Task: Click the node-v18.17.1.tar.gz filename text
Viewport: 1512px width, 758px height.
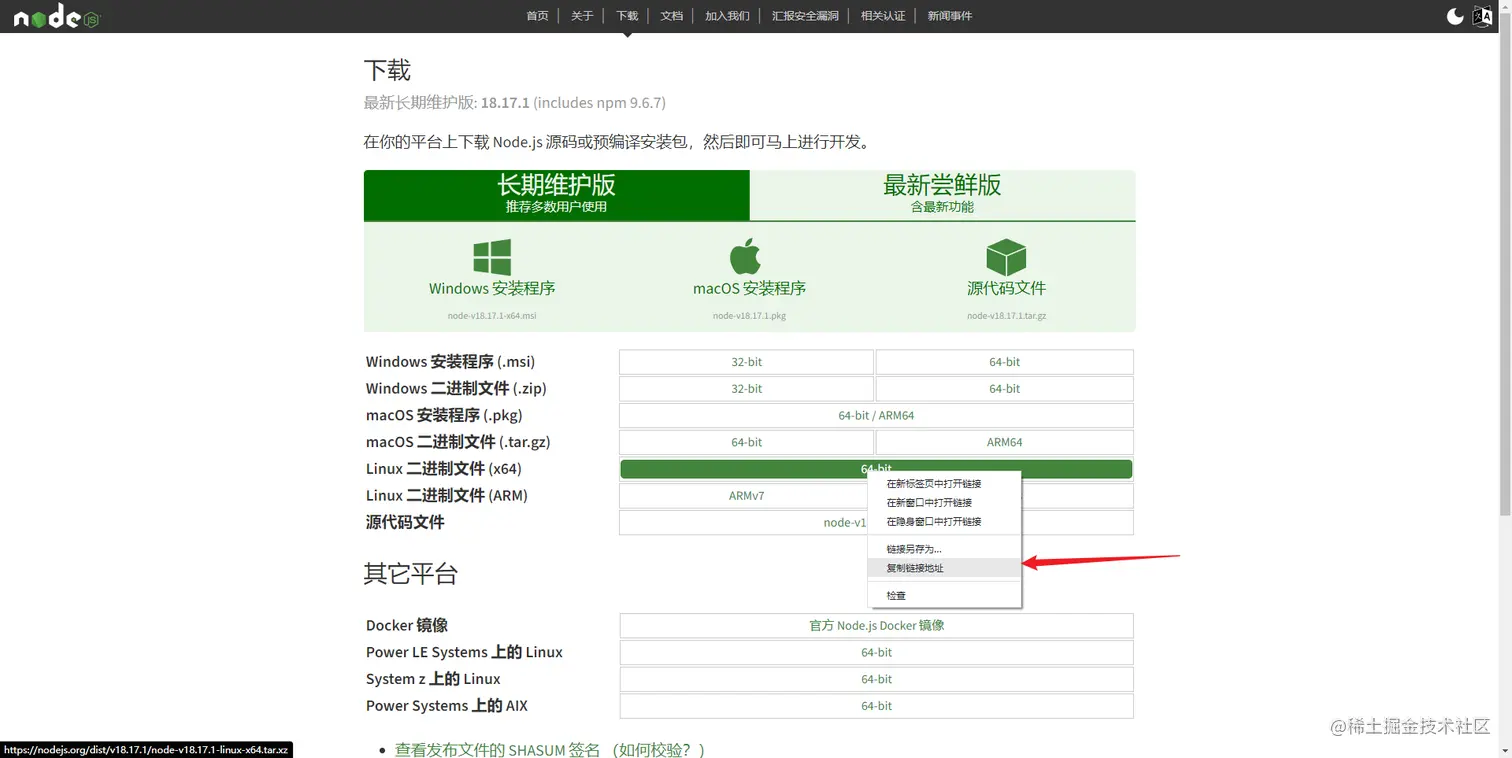Action: click(1006, 316)
